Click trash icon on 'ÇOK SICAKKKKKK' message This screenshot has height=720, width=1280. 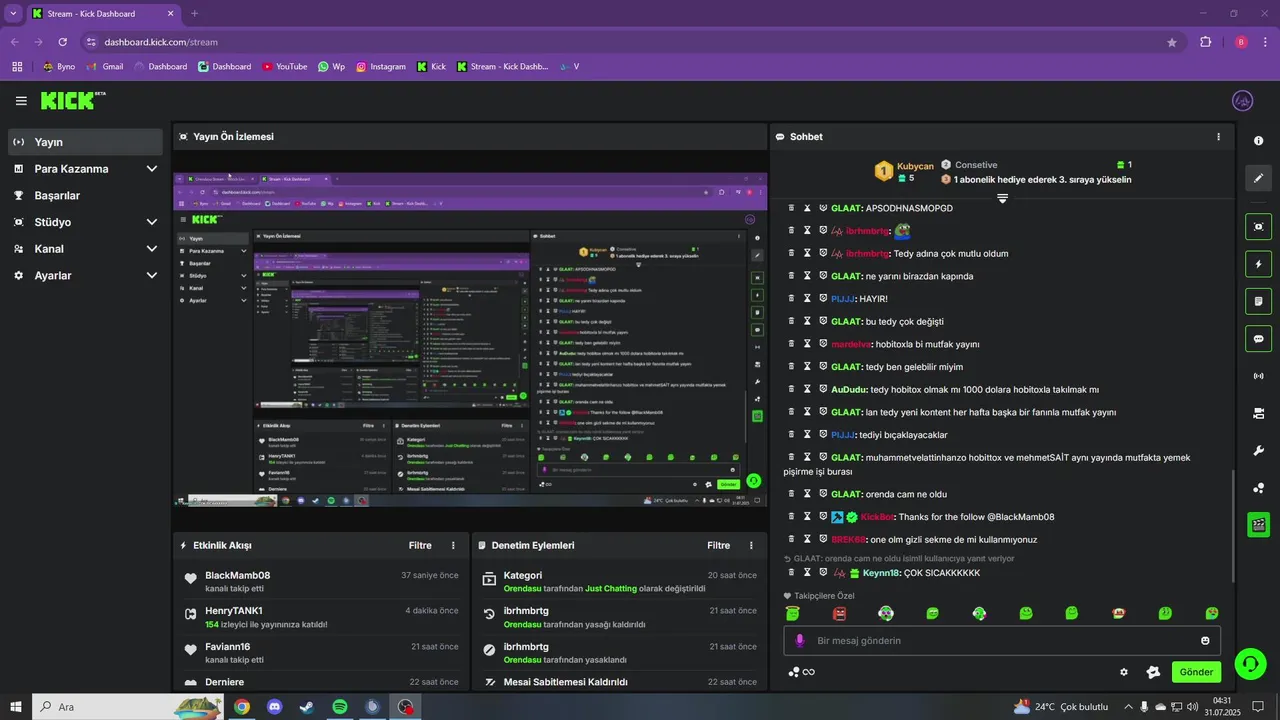click(791, 573)
